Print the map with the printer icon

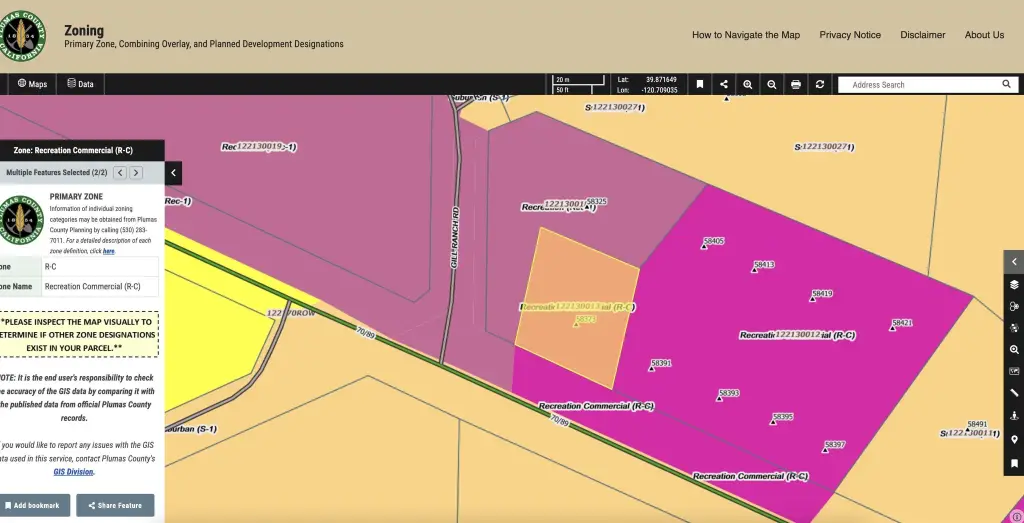(796, 85)
